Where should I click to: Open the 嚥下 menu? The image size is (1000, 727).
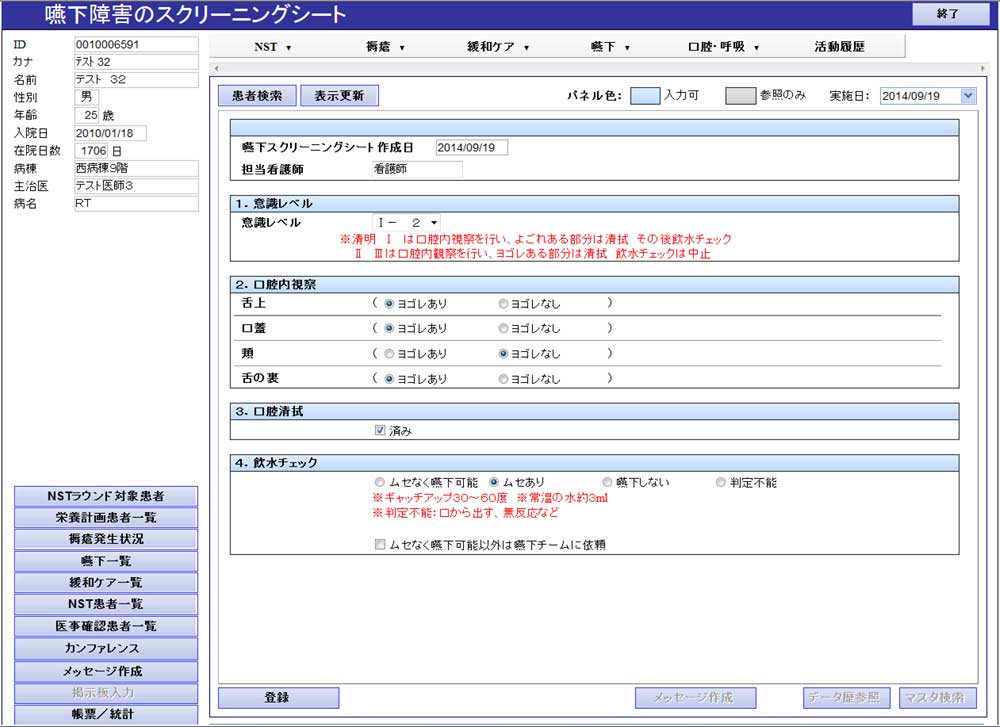(610, 47)
